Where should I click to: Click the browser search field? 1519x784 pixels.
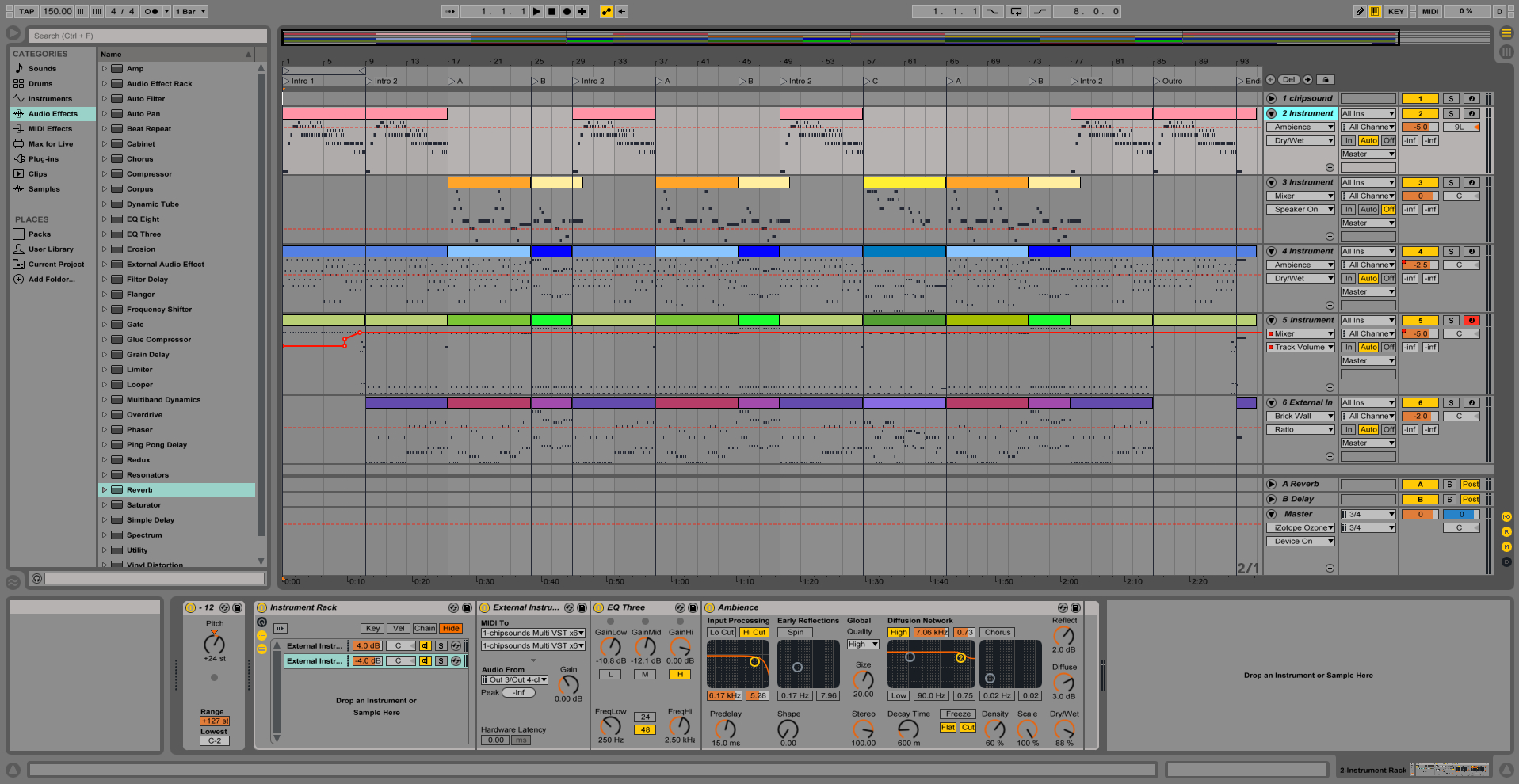click(x=147, y=36)
